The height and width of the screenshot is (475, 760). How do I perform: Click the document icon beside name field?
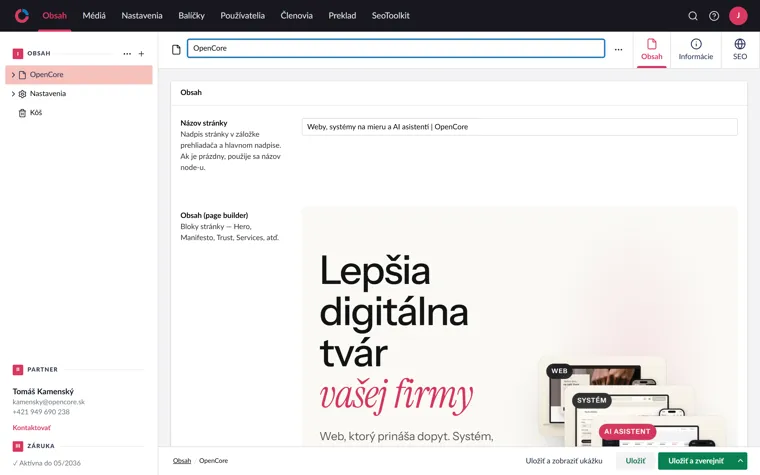pos(176,49)
